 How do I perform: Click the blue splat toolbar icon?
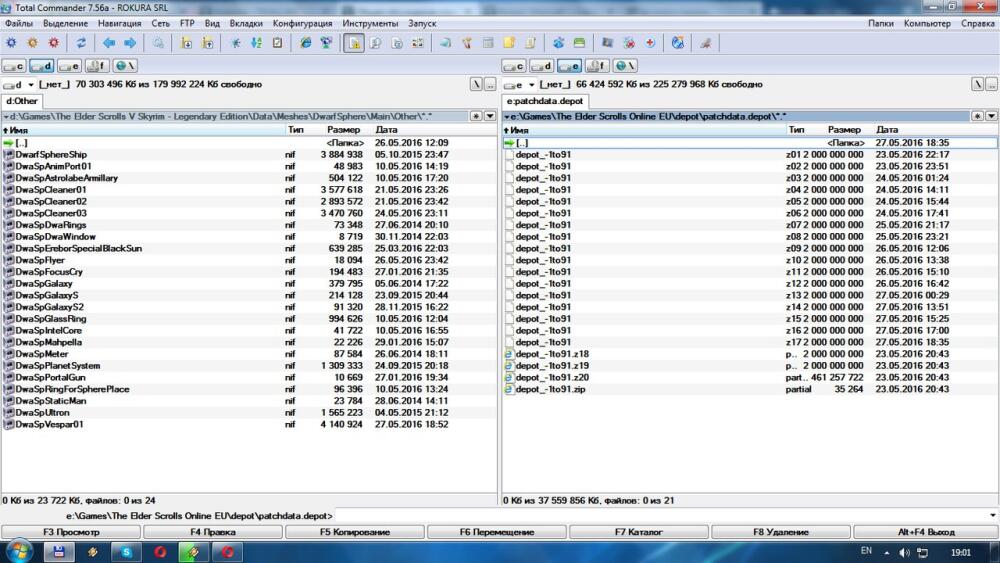[558, 43]
